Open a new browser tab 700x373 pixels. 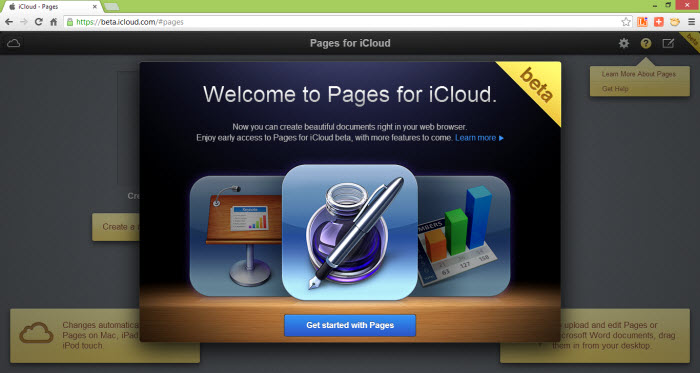(112, 7)
